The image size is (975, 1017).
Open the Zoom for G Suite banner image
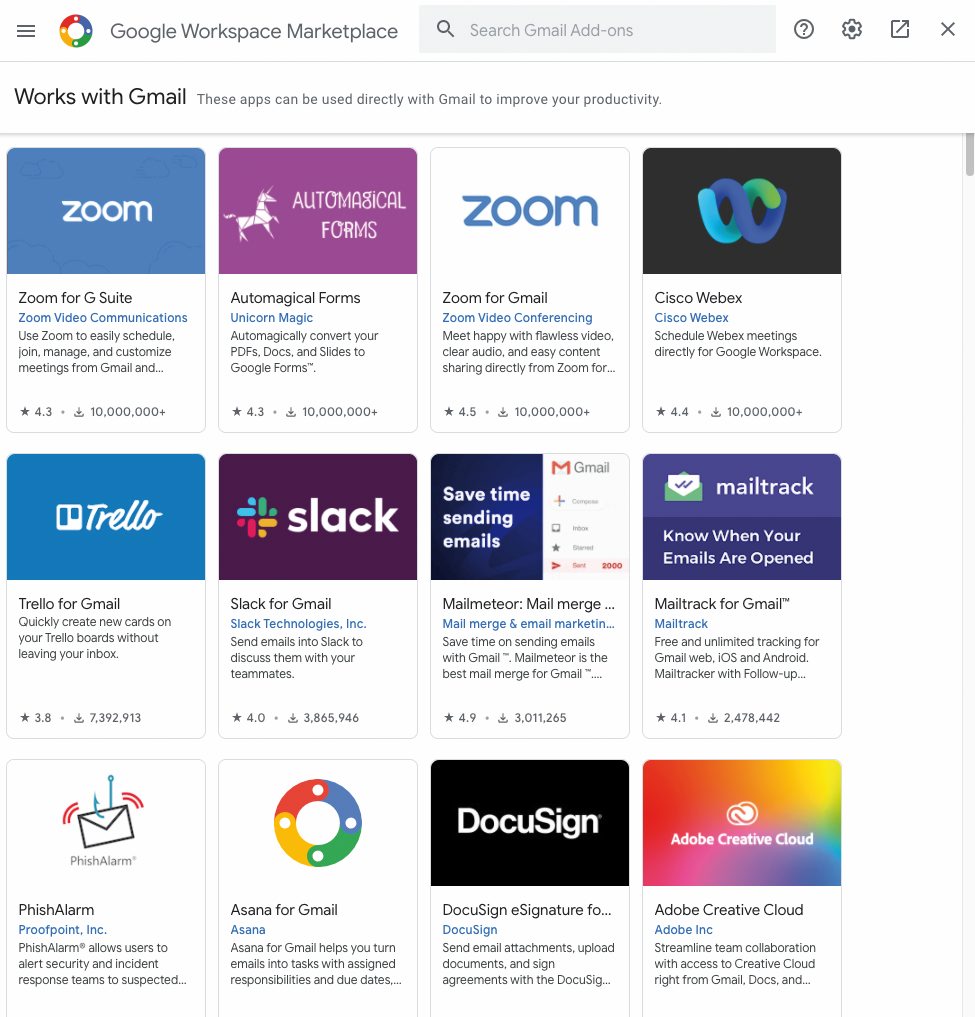coord(106,211)
